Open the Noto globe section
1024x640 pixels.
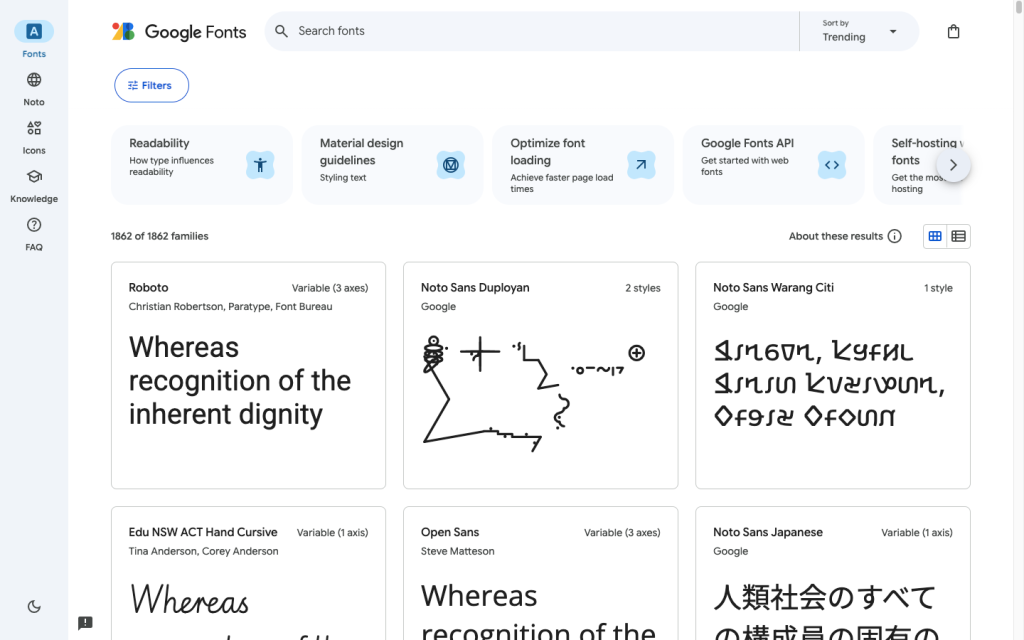tap(34, 89)
